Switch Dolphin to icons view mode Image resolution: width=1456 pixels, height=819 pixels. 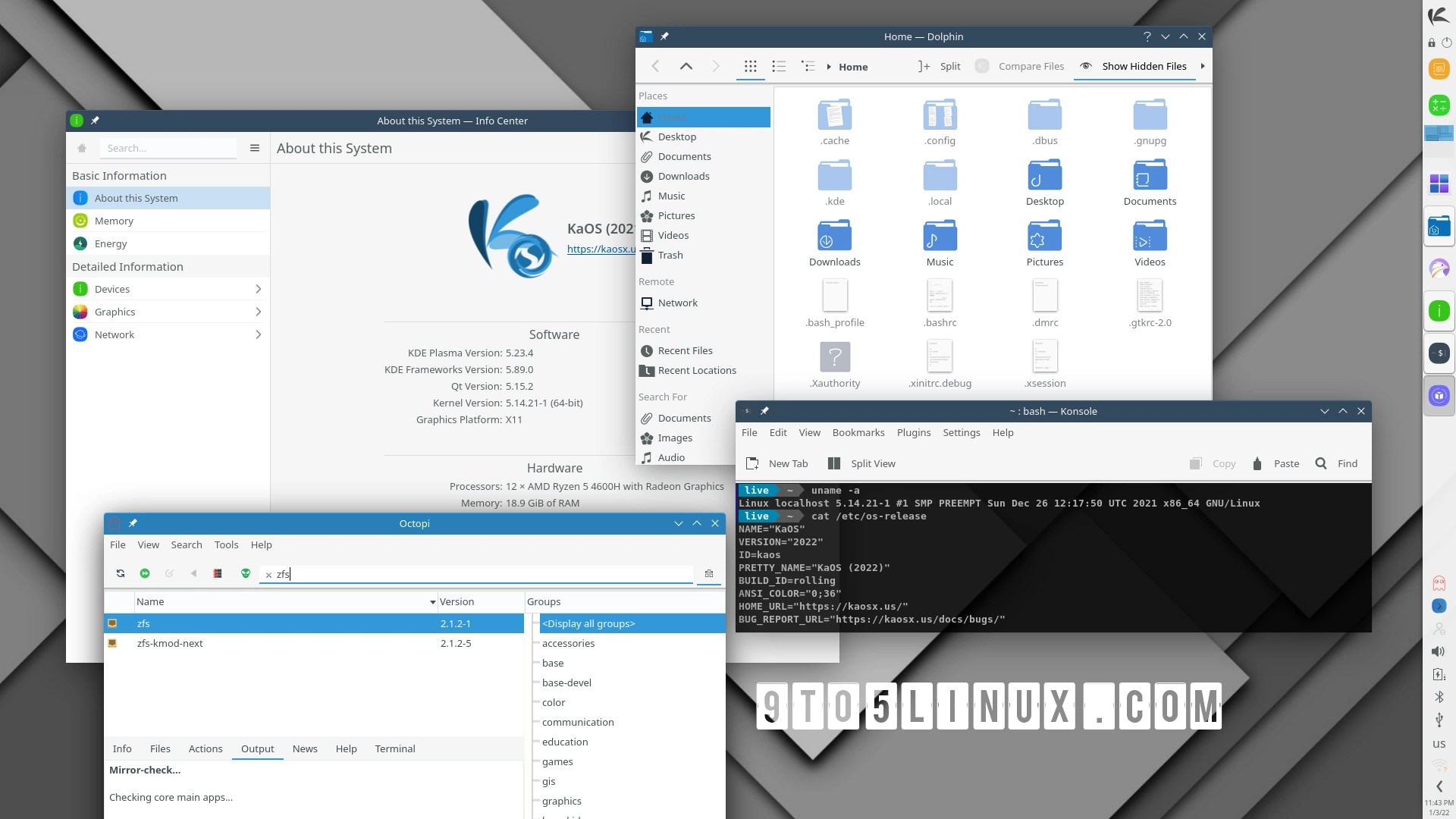tap(750, 67)
